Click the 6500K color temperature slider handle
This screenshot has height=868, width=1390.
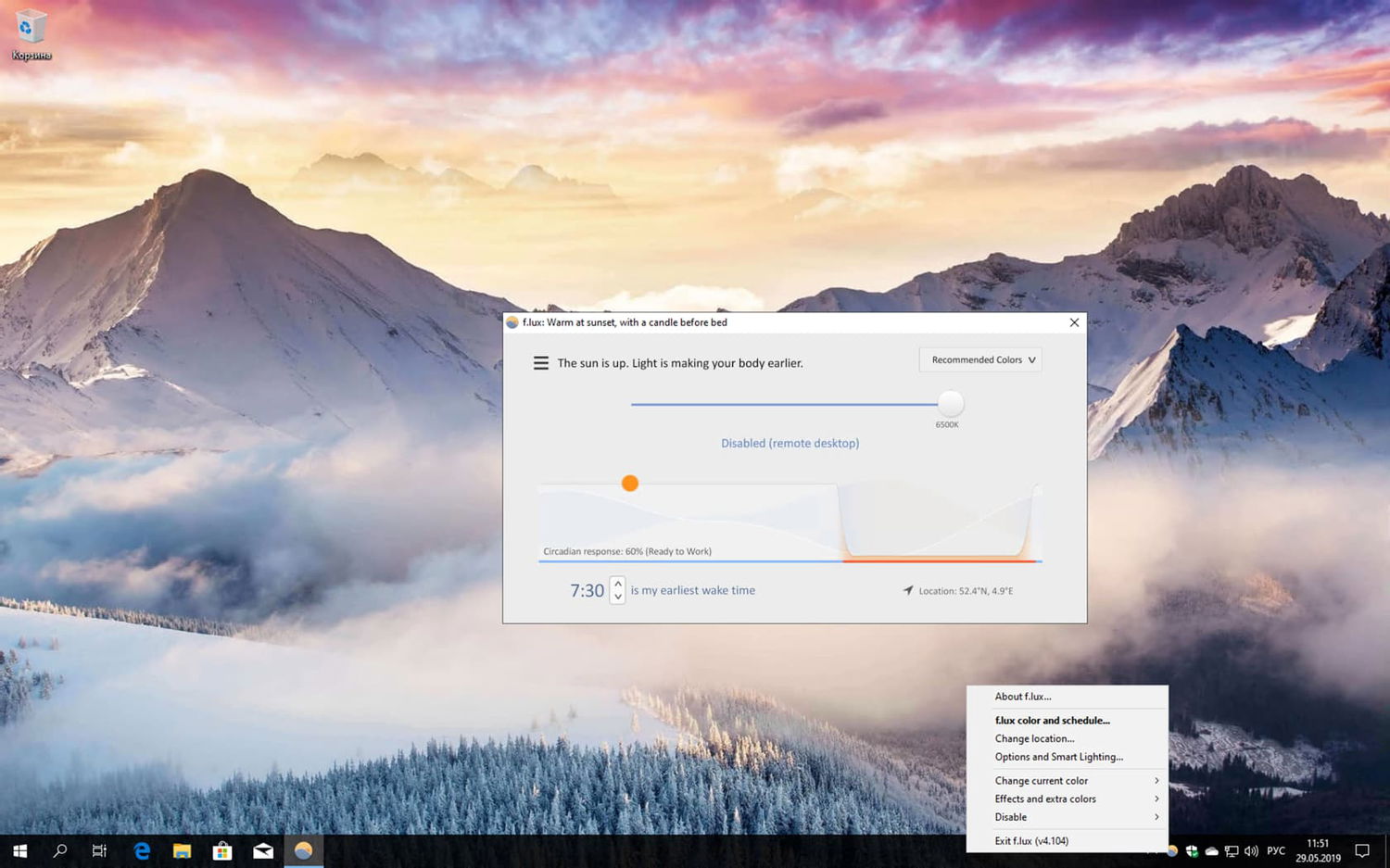949,405
